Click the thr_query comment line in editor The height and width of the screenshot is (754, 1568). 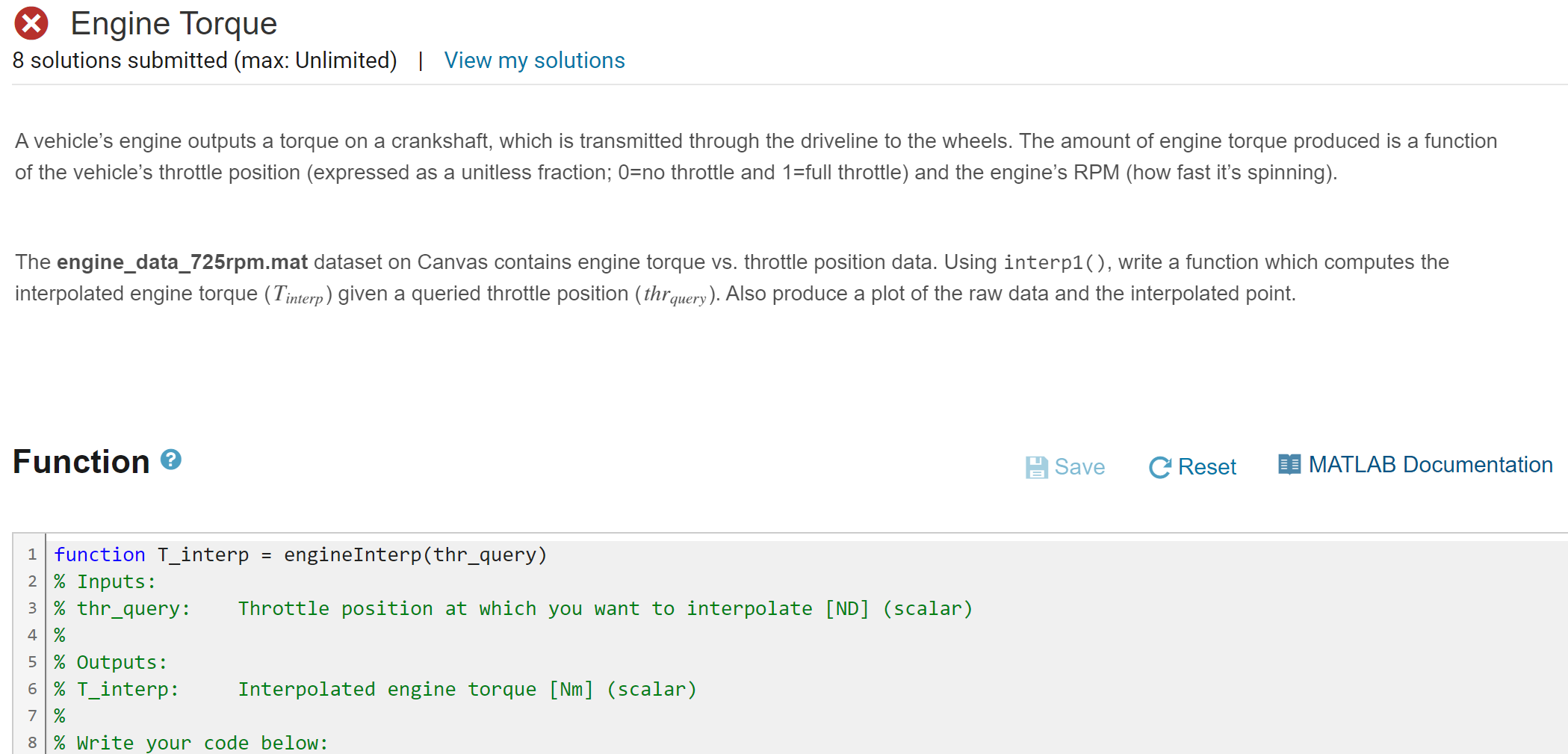(x=512, y=608)
